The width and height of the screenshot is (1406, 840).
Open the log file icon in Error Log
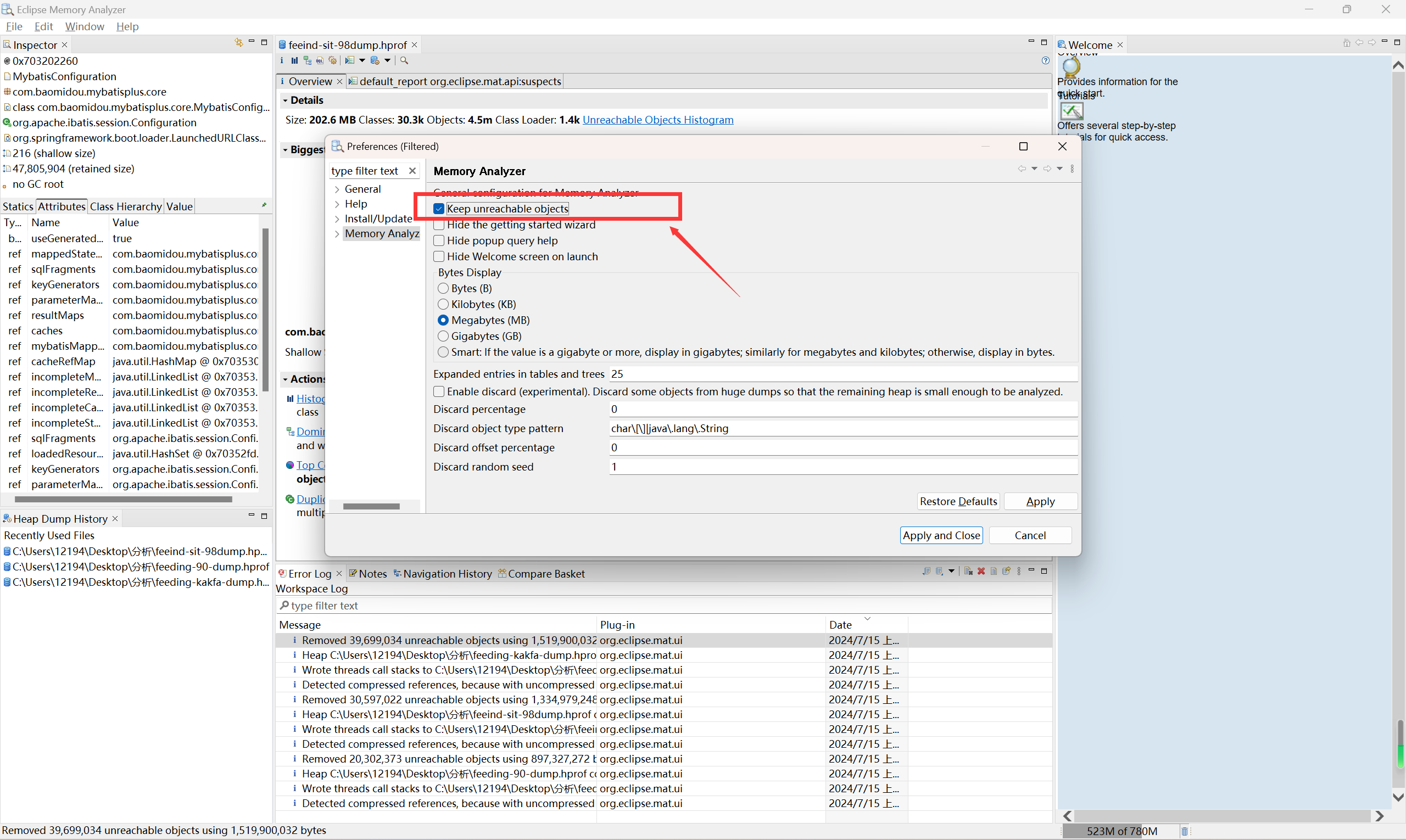click(x=994, y=571)
